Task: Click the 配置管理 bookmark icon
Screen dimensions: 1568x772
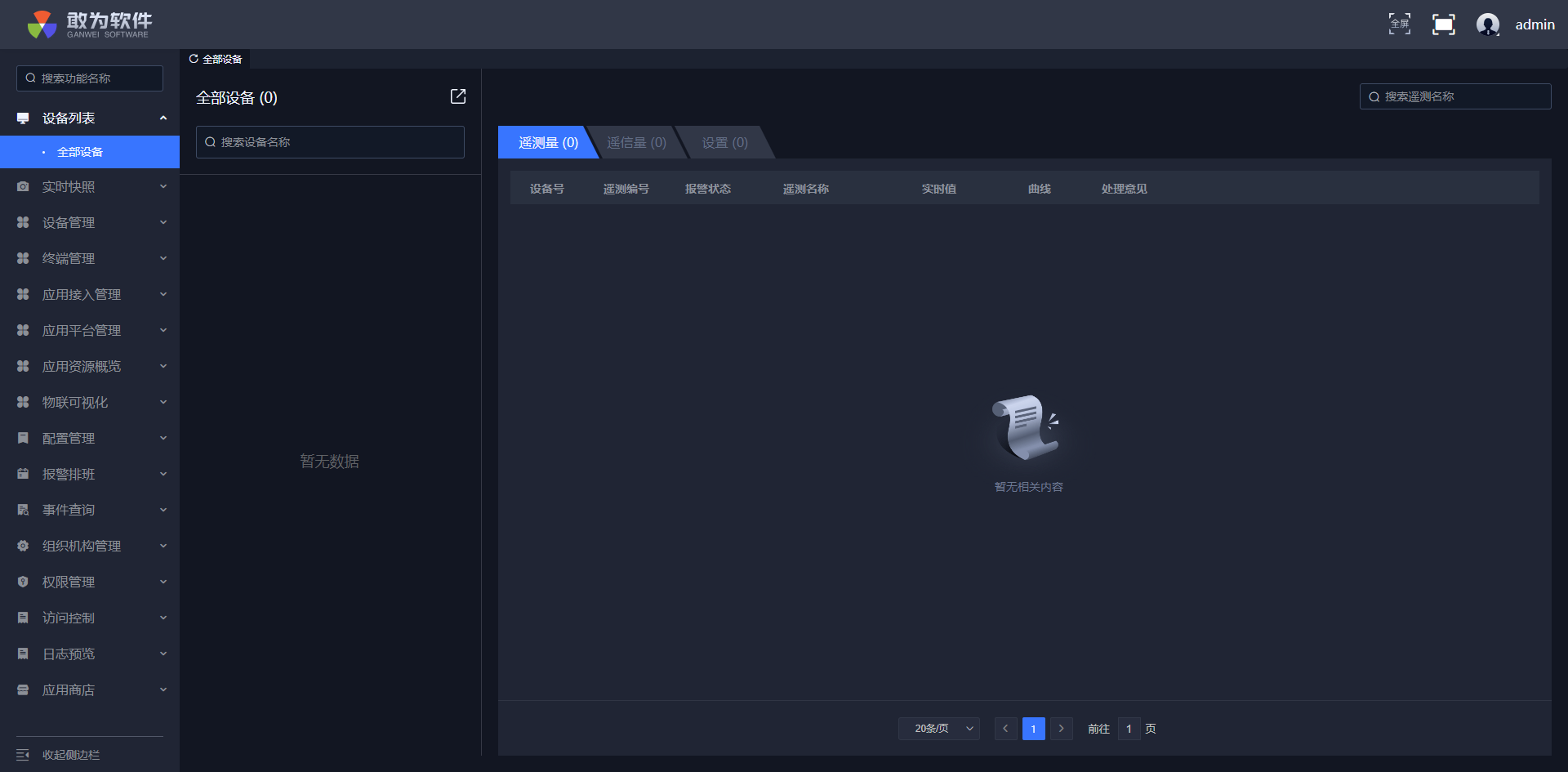Action: [23, 439]
